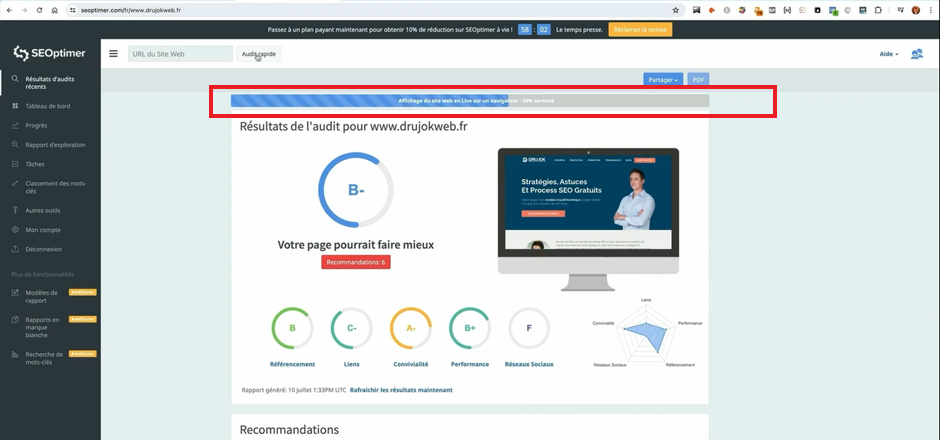Click the Déconnexion logout icon

tap(15, 249)
